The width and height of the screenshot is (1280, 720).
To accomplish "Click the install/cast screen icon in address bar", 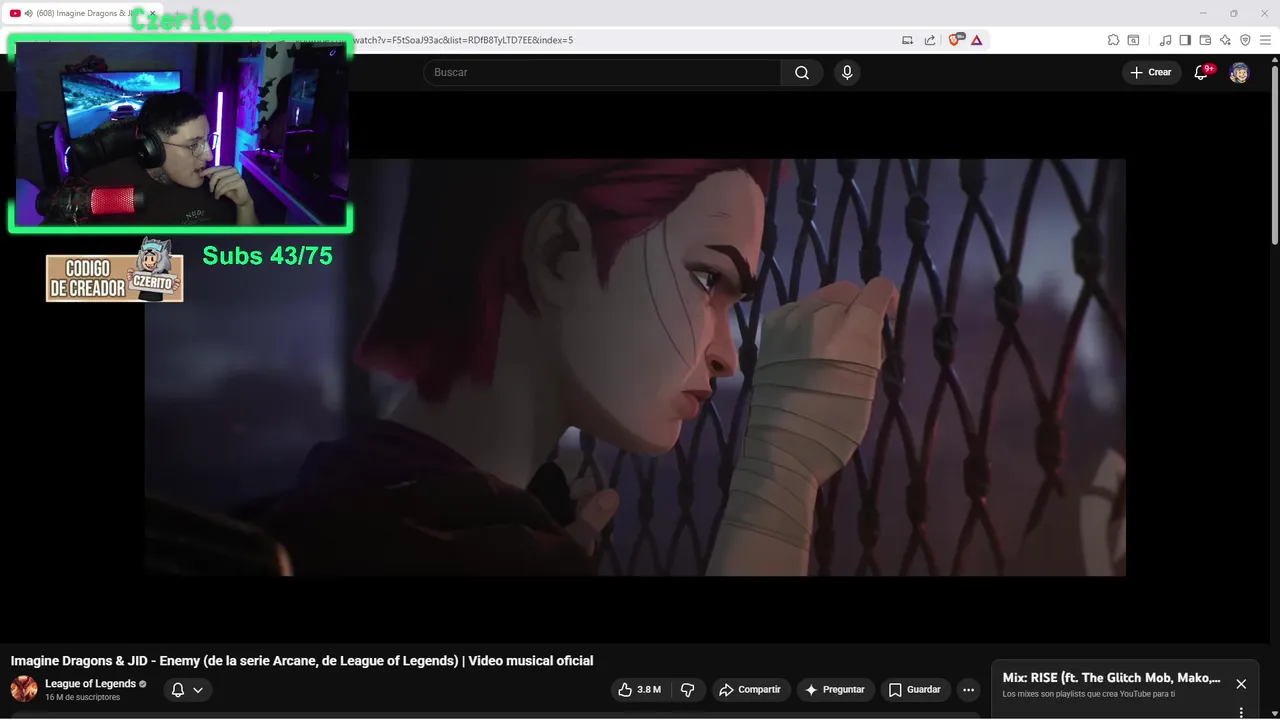I will click(907, 40).
